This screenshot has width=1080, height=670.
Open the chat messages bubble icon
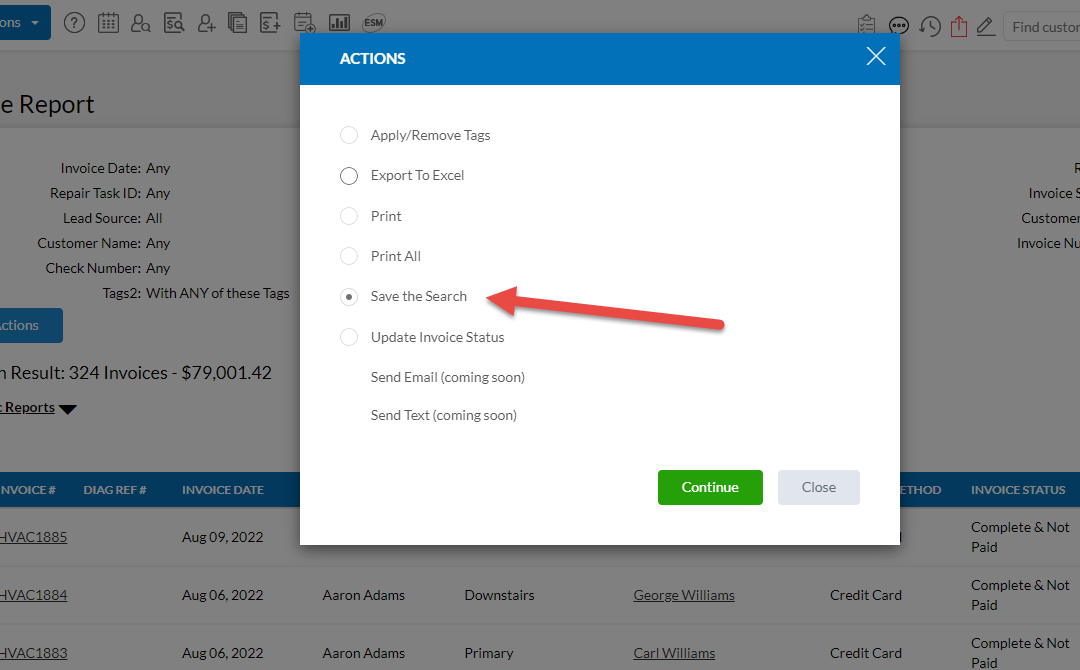(898, 26)
